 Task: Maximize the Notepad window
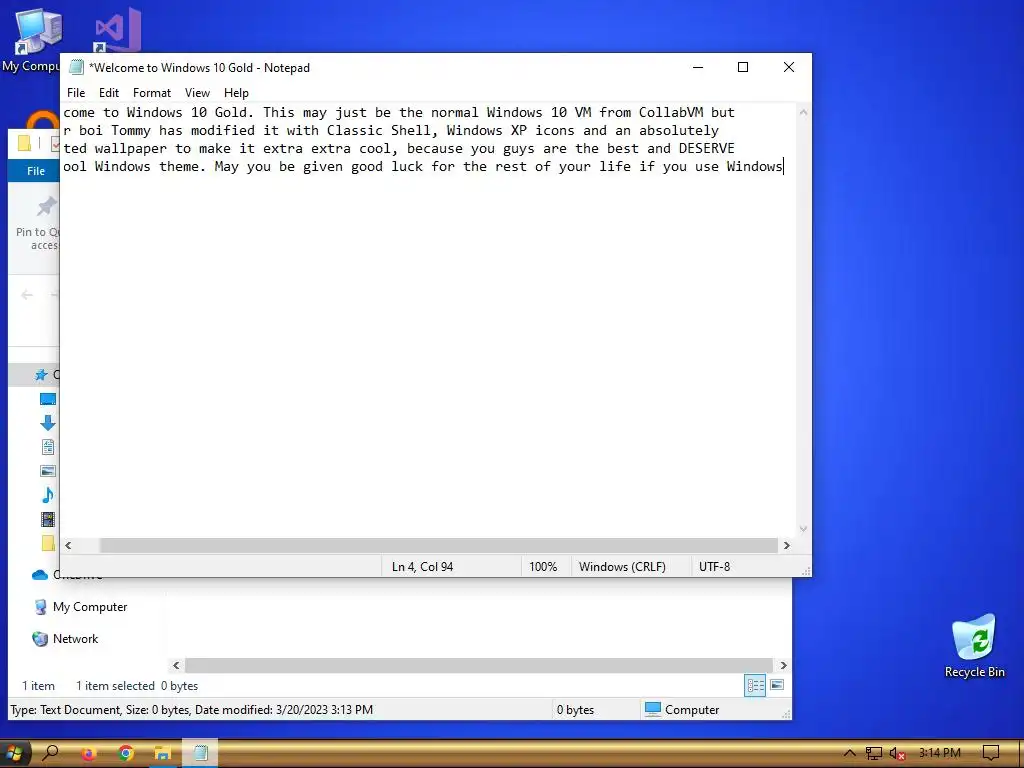click(743, 67)
